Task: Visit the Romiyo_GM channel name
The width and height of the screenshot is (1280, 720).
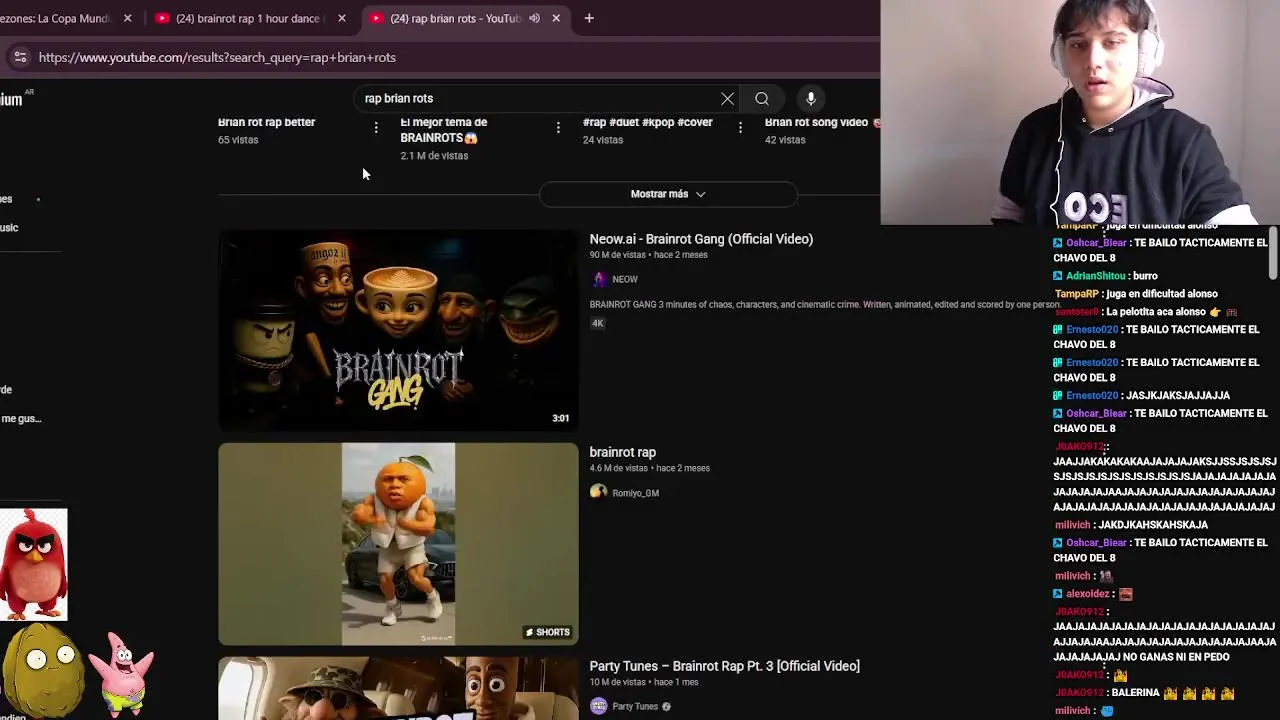Action: tap(635, 493)
